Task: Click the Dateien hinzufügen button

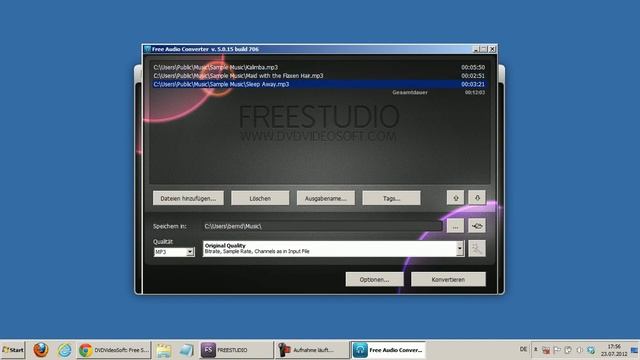Action: [x=188, y=198]
